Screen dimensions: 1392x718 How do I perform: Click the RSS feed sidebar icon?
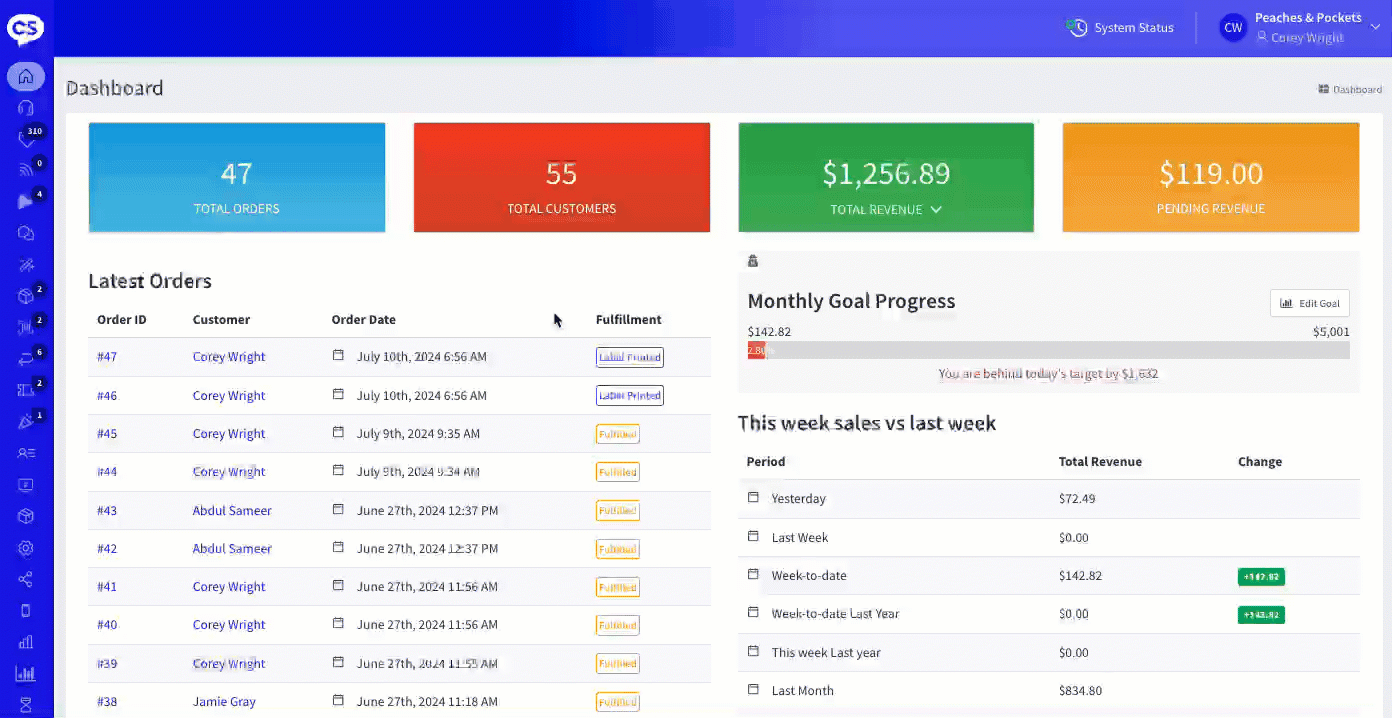click(x=26, y=170)
